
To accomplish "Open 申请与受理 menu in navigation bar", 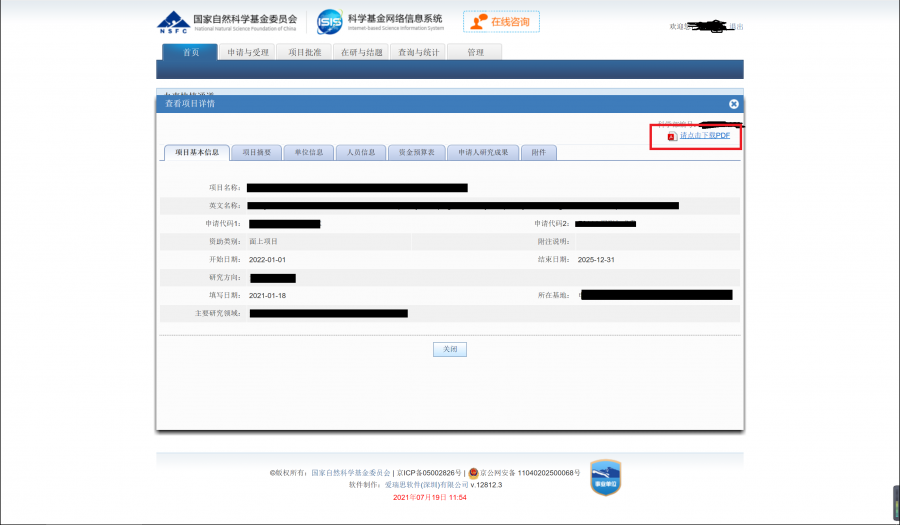I will point(246,52).
